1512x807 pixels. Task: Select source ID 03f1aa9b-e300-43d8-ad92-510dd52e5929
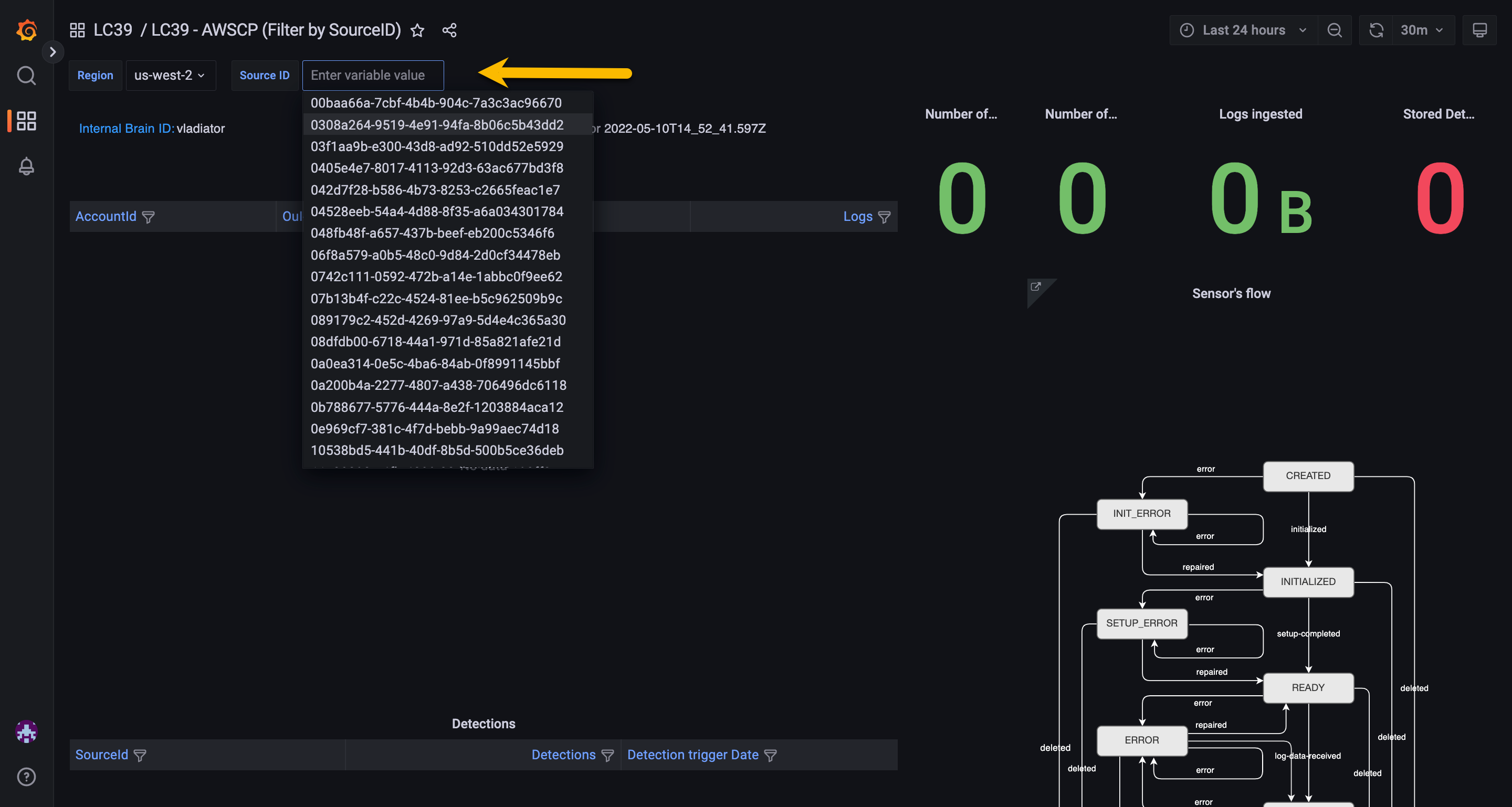point(437,146)
